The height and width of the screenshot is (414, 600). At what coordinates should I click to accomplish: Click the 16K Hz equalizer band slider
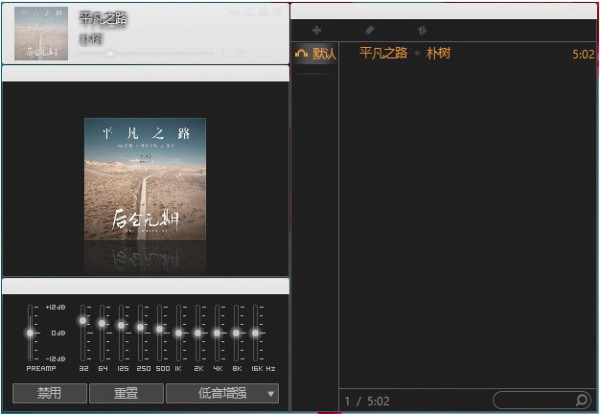pos(256,332)
